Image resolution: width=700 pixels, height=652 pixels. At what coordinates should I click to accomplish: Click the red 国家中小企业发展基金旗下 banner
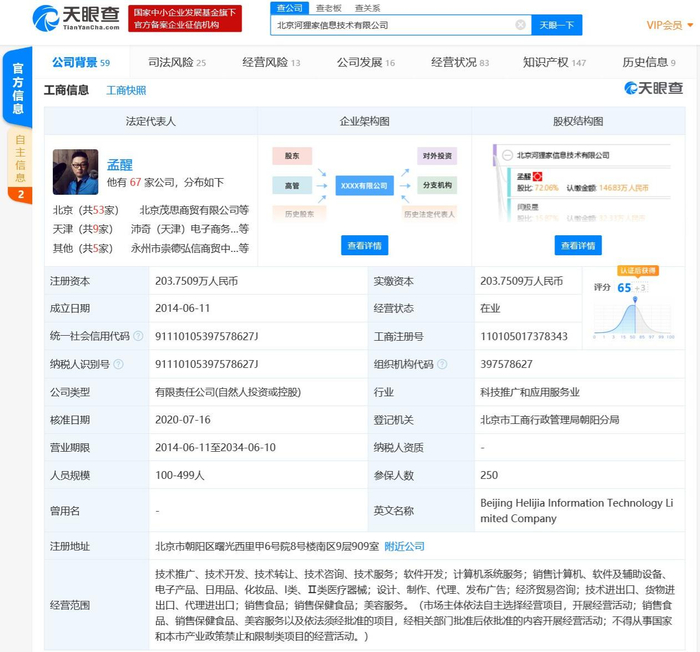[x=185, y=19]
